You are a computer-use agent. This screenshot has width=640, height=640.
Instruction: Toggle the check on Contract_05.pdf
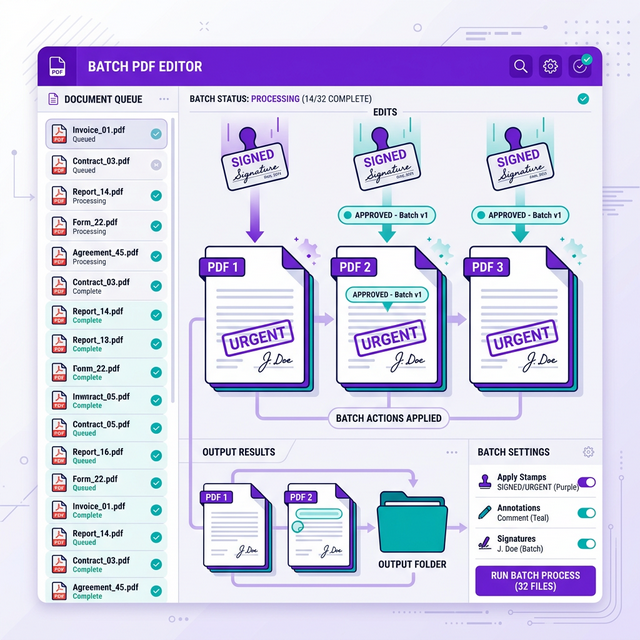156,428
